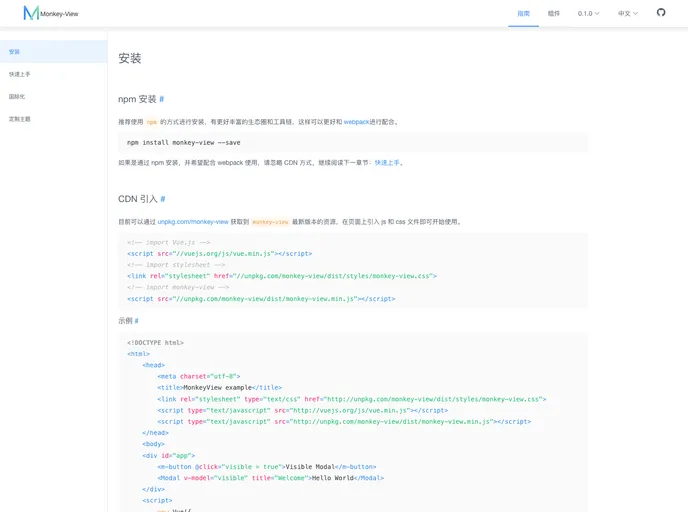Click the import stylesheet comment line
The image size is (688, 512).
[x=176, y=265]
